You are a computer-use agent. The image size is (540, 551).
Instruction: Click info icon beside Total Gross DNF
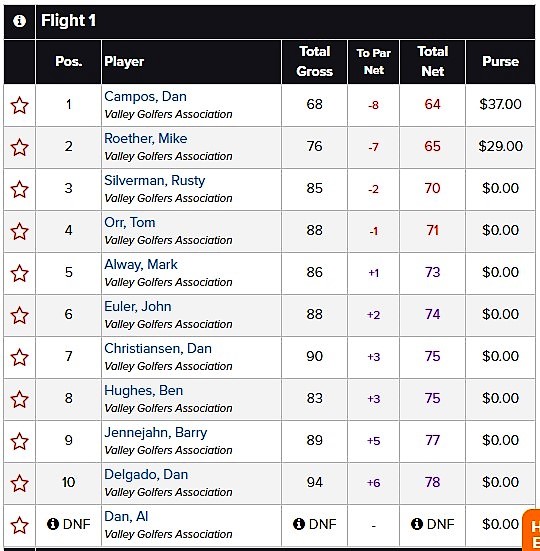click(299, 524)
